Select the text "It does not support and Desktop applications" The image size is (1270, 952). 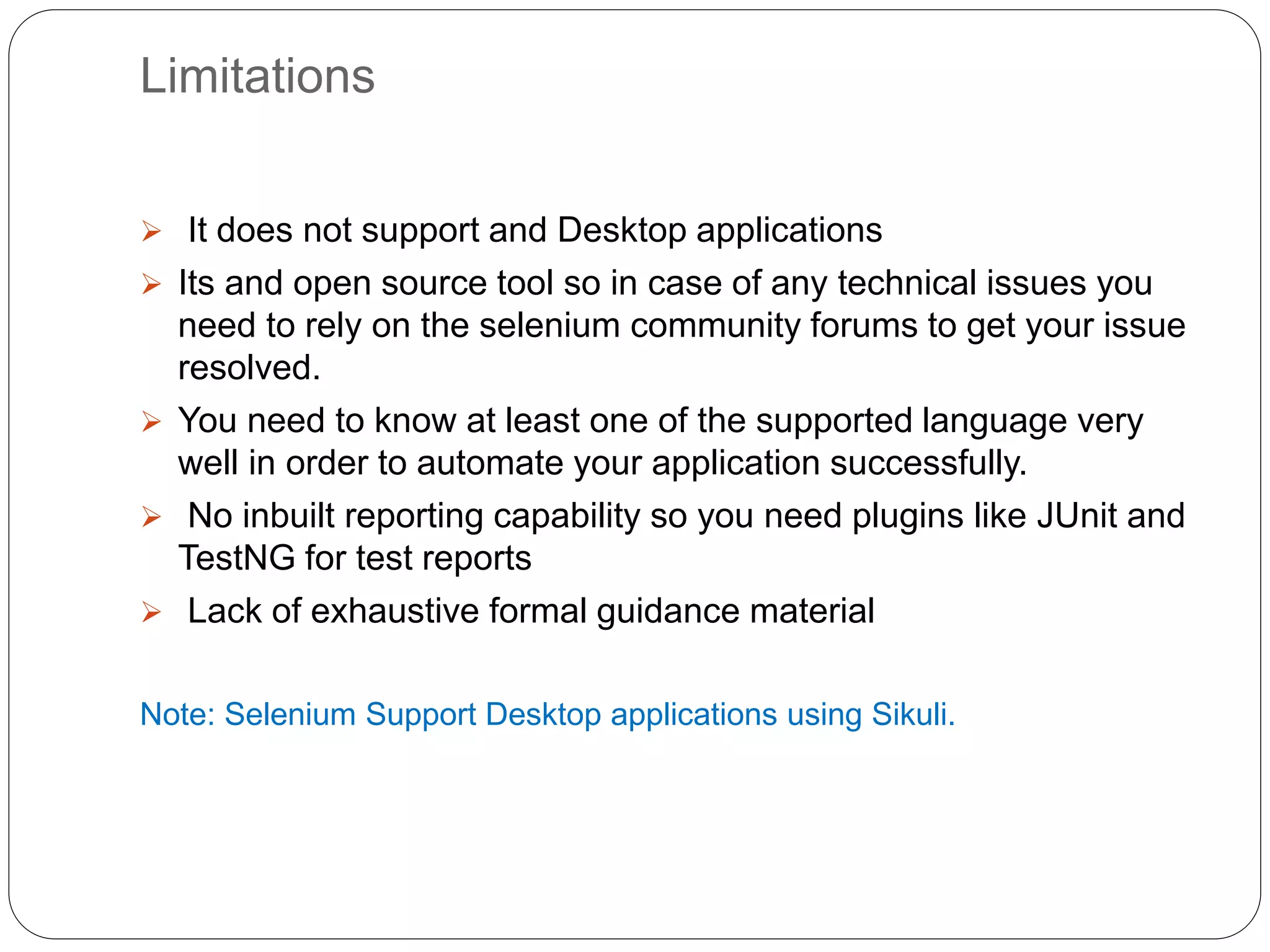coord(535,231)
